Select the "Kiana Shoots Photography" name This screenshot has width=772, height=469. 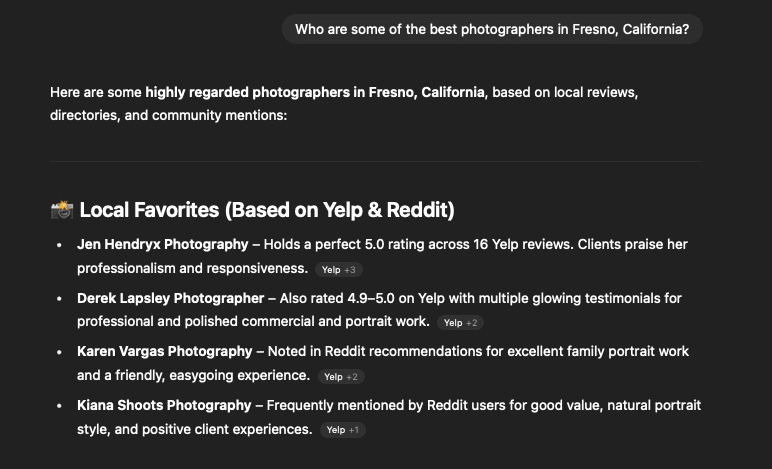pyautogui.click(x=164, y=405)
